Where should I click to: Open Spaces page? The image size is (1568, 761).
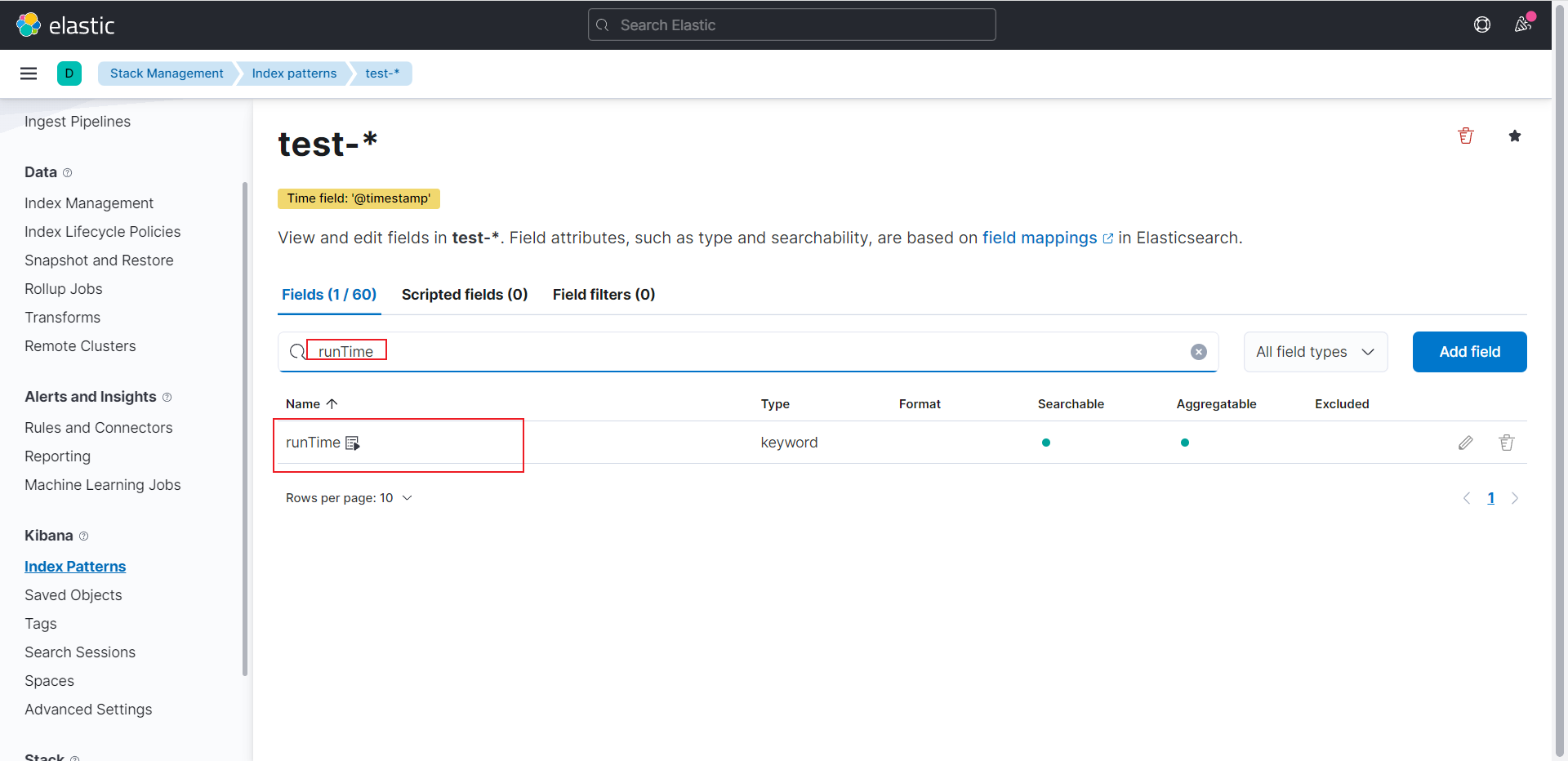point(49,681)
